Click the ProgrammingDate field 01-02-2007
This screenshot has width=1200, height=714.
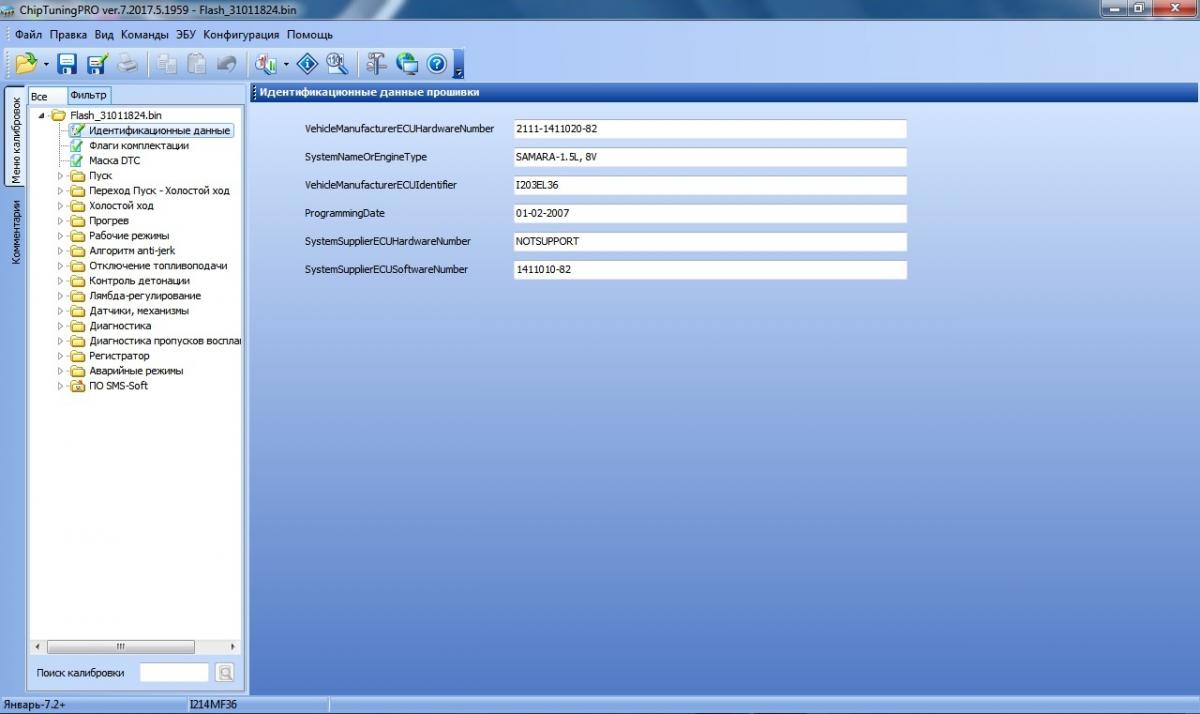[x=709, y=213]
